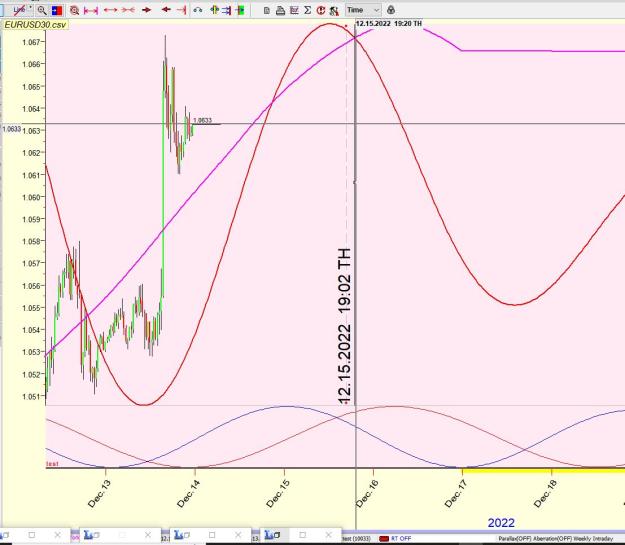Click the red compress inward arrows icon
The image size is (625, 545).
tap(128, 10)
